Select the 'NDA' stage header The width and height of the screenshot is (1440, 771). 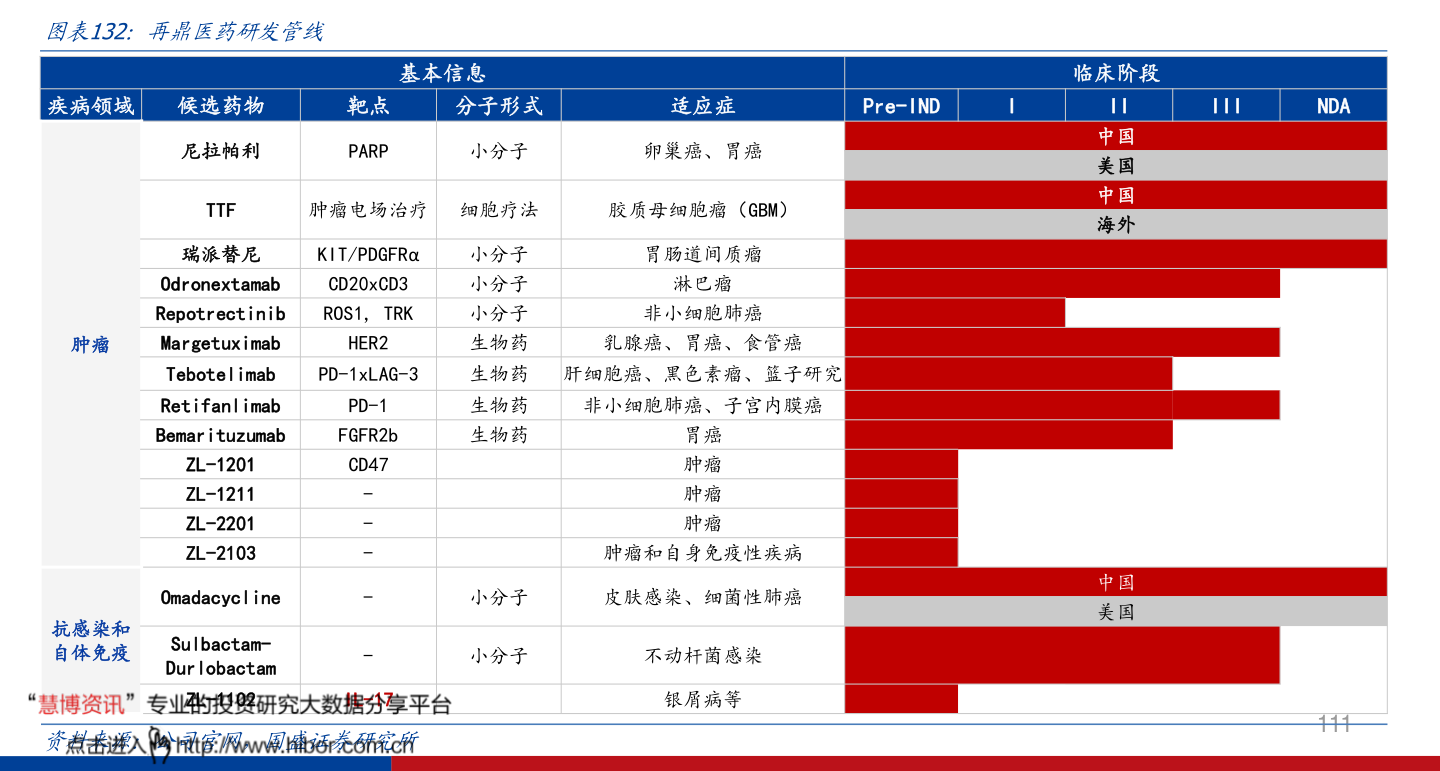click(1333, 105)
